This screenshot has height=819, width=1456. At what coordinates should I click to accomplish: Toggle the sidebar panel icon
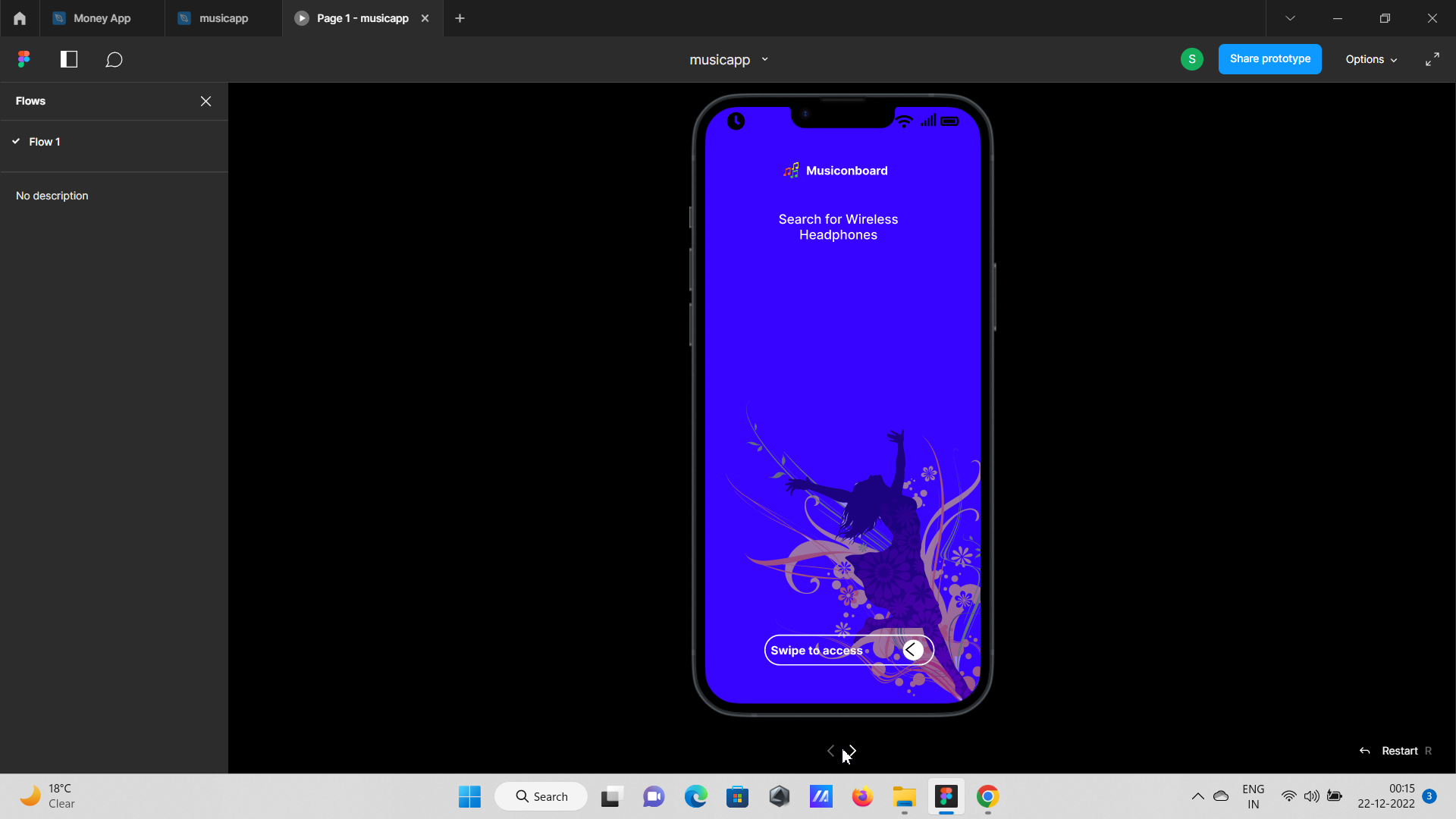tap(69, 59)
